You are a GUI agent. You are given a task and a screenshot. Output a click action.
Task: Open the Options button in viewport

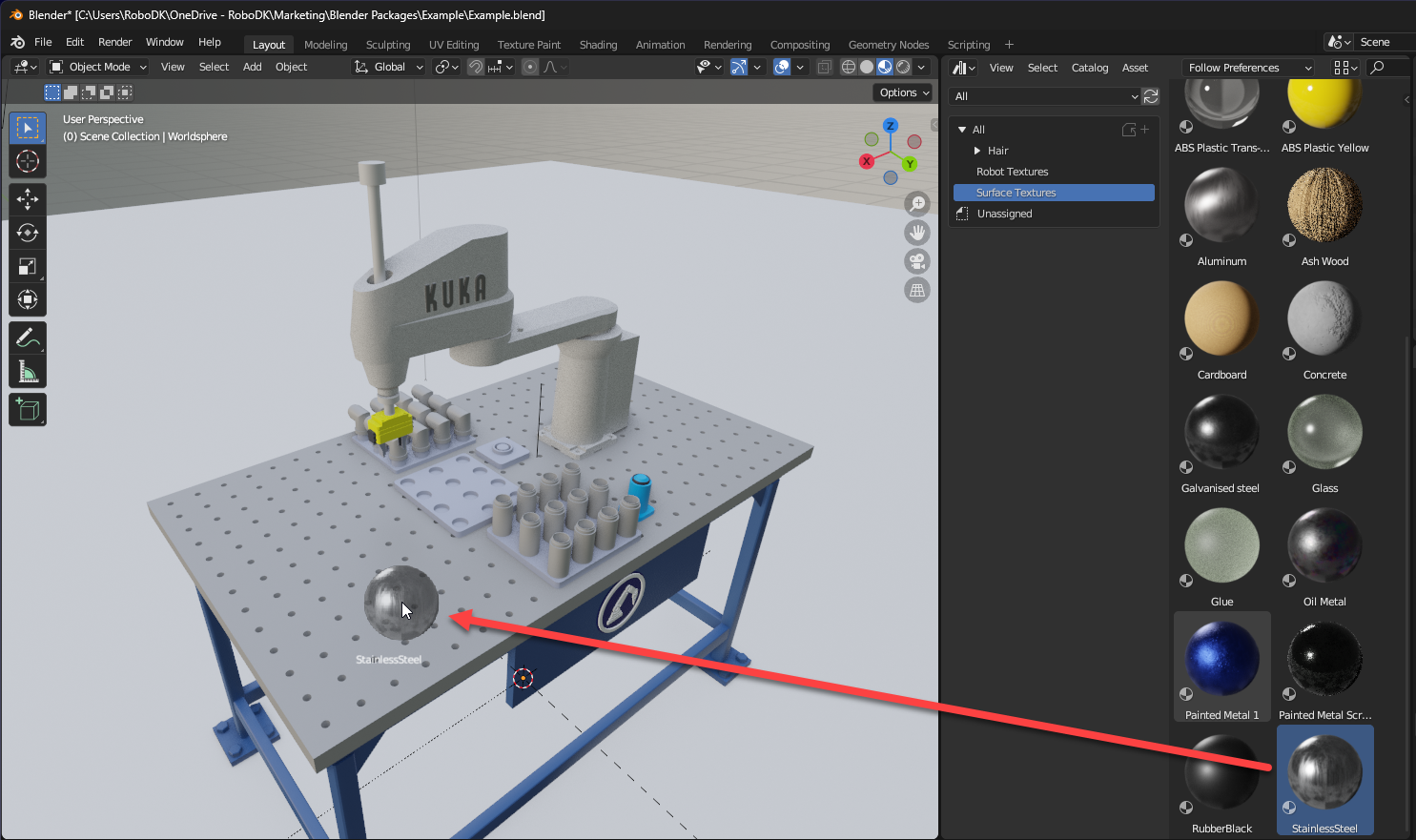coord(903,92)
